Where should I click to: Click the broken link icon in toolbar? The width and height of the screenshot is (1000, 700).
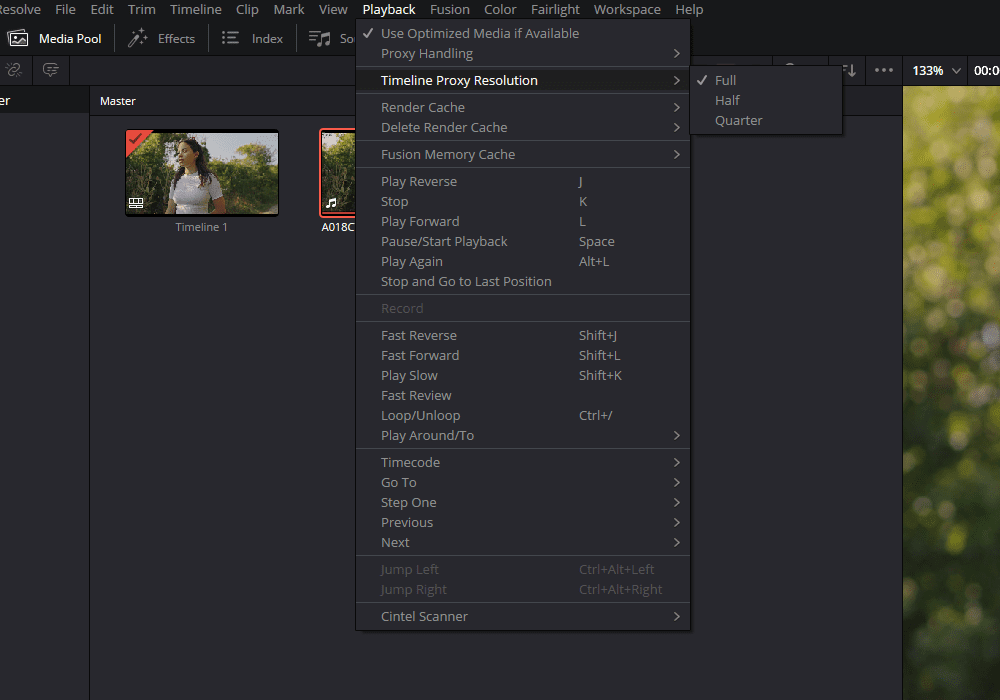(14, 70)
